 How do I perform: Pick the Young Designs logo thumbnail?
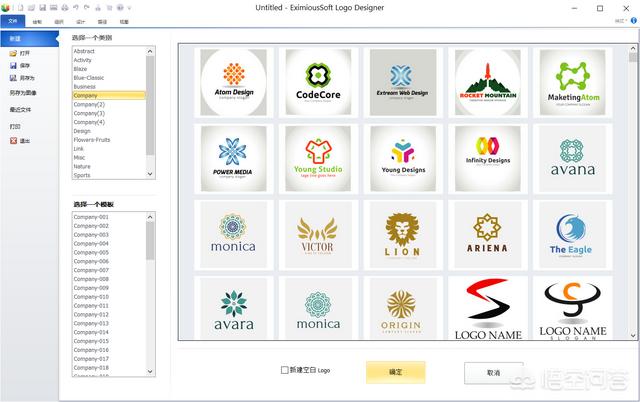point(402,158)
